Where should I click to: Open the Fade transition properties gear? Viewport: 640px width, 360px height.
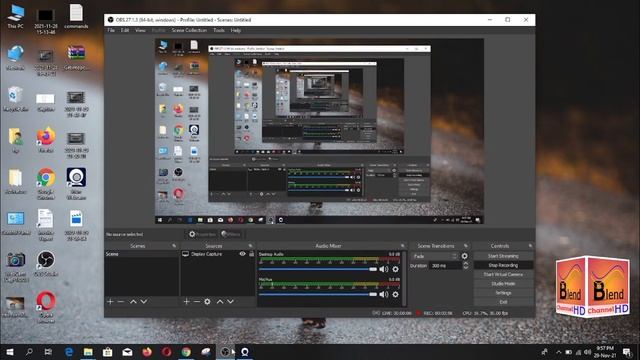pos(464,256)
